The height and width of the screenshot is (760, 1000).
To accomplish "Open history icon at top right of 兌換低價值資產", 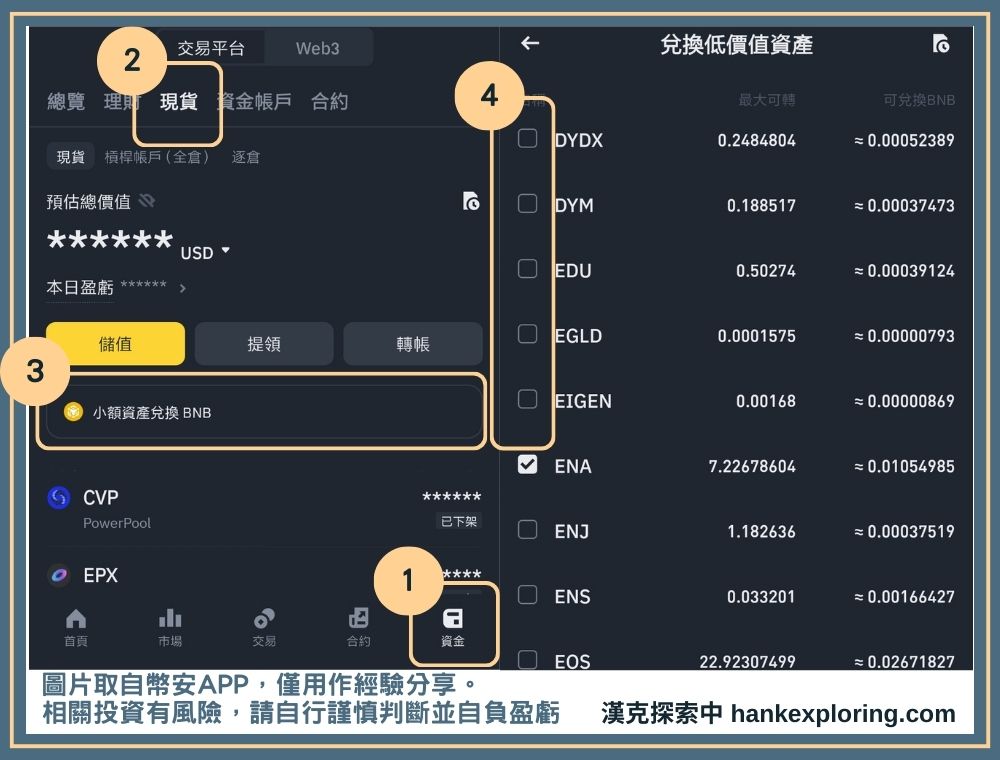I will 940,43.
